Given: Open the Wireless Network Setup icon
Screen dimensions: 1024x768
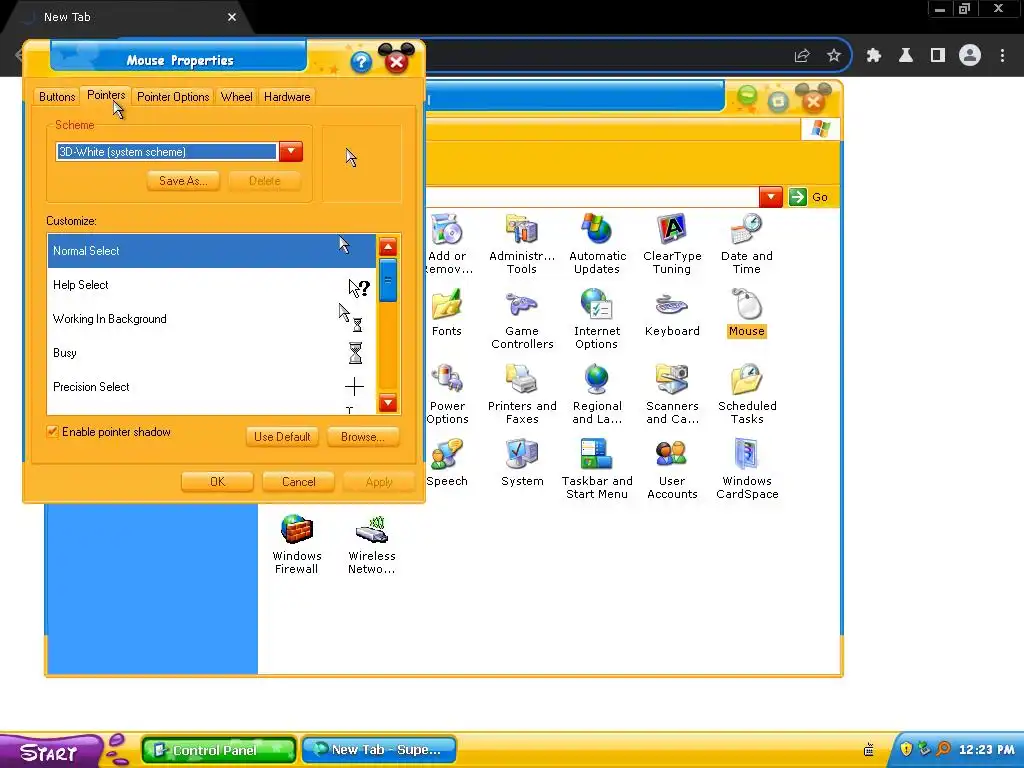Looking at the screenshot, I should (x=372, y=530).
